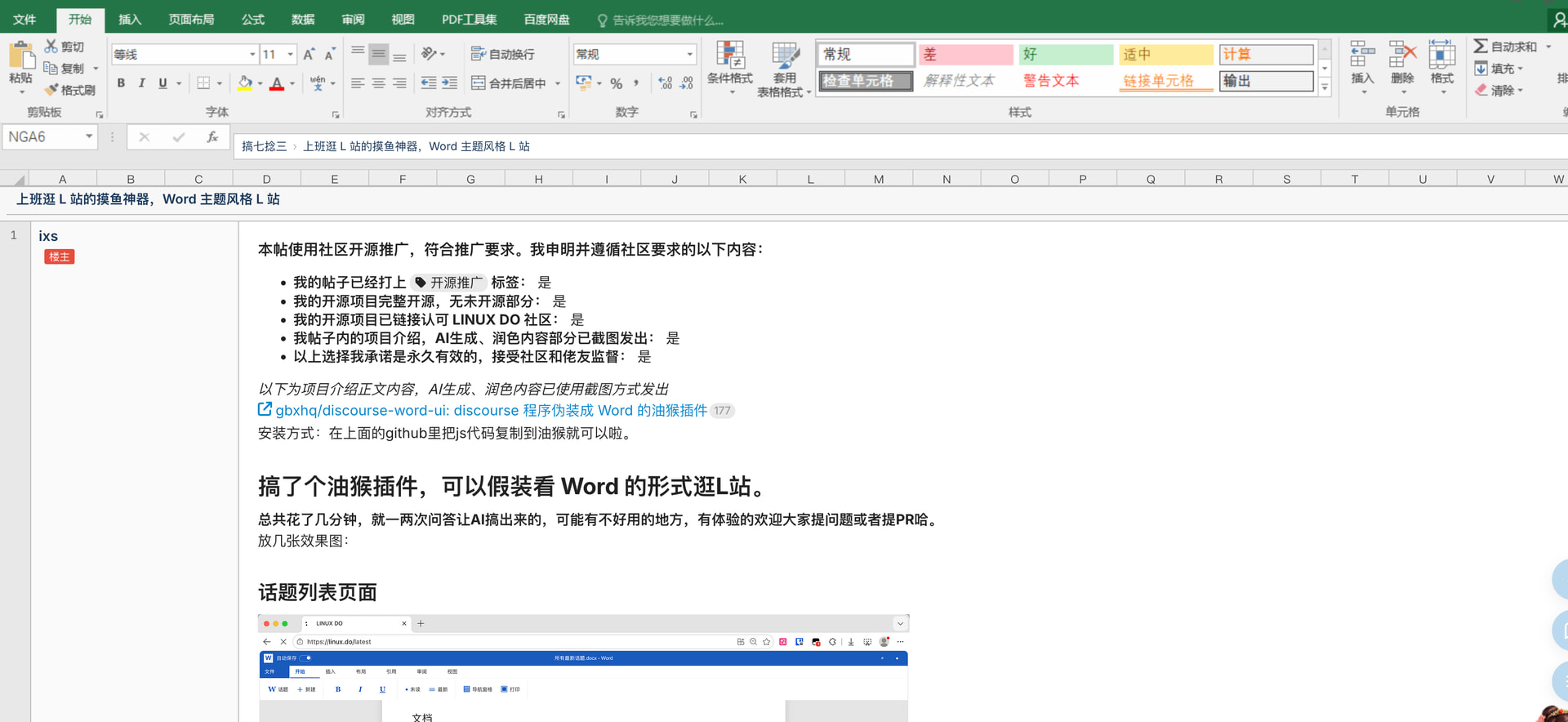Open the font size dropdown showing 11
This screenshot has height=722, width=1568.
click(x=291, y=55)
